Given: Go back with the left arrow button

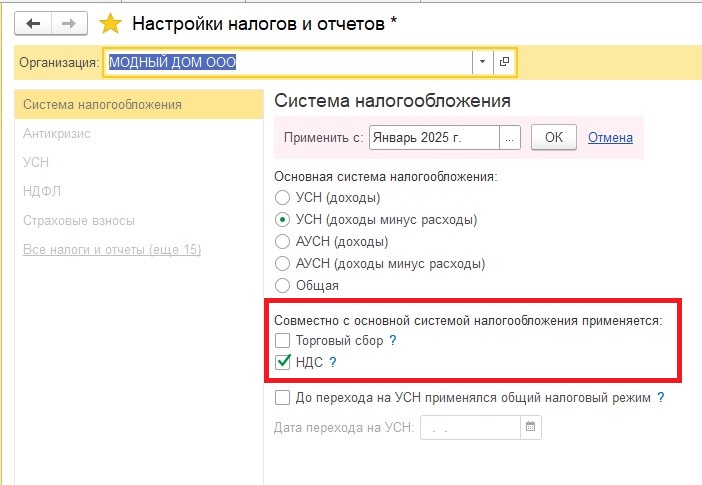Looking at the screenshot, I should click(x=33, y=23).
